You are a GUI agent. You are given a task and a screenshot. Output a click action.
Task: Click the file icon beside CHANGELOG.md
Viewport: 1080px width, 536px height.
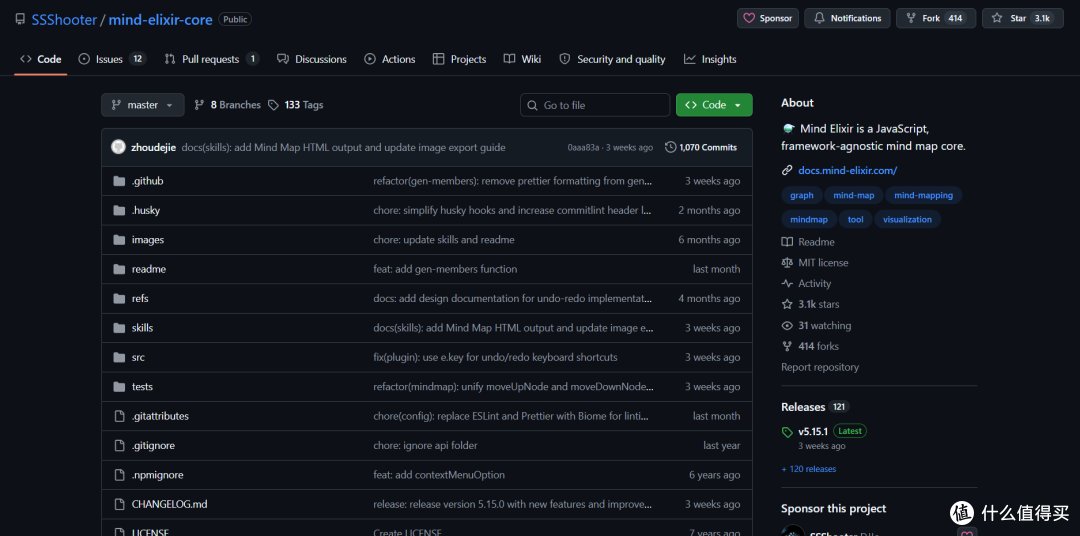point(119,504)
